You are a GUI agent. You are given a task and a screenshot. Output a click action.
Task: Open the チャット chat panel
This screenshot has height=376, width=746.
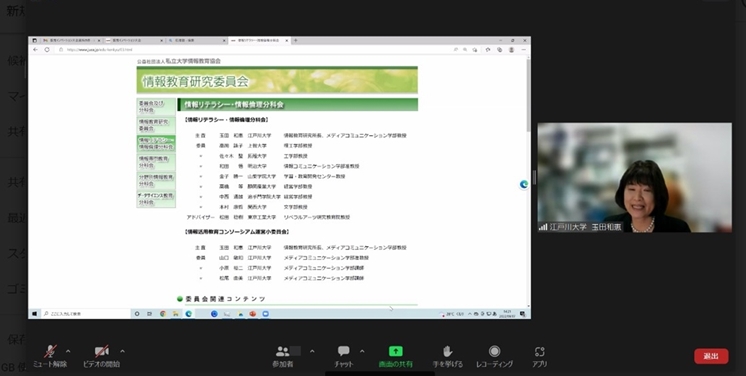pos(344,356)
